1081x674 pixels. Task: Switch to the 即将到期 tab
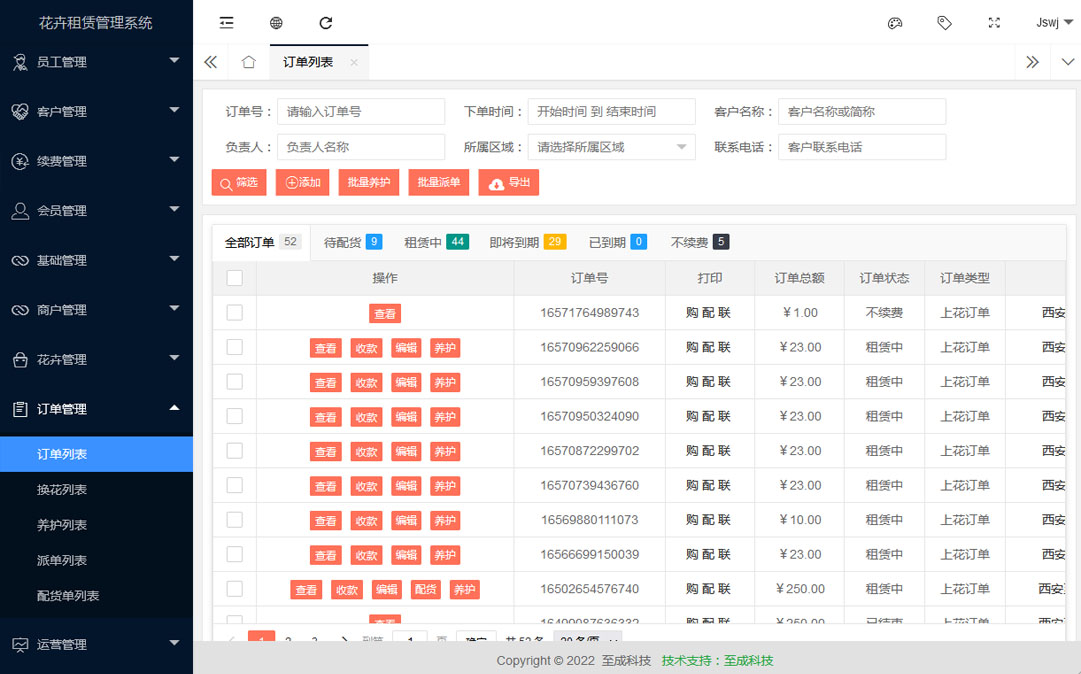pyautogui.click(x=527, y=243)
